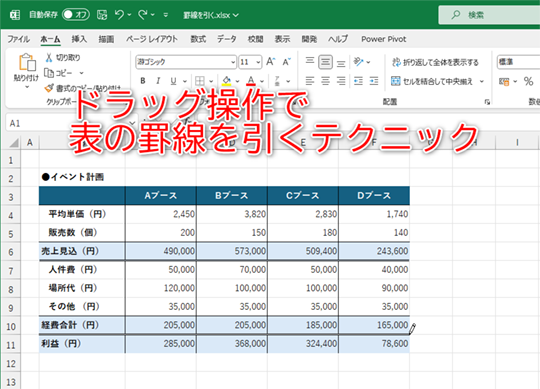
Task: Open the number format box 標準
Action: point(518,62)
